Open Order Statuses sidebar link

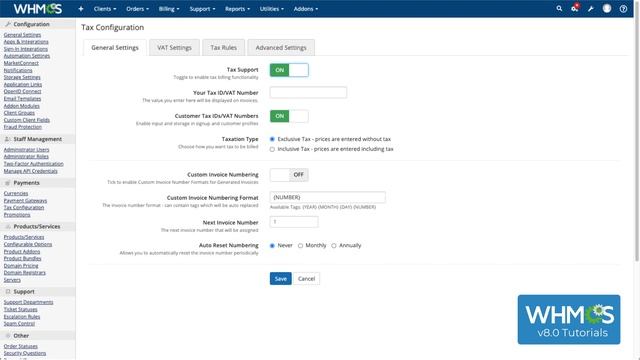20,347
